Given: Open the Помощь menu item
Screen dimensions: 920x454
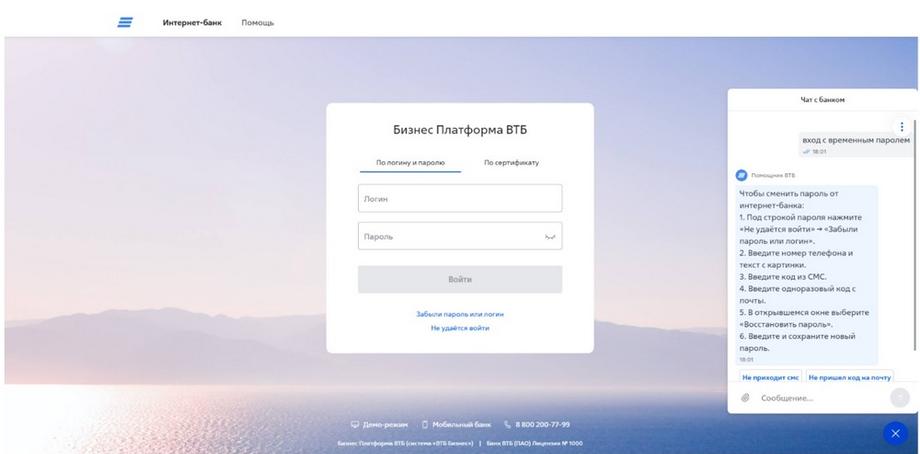Looking at the screenshot, I should click(x=258, y=23).
